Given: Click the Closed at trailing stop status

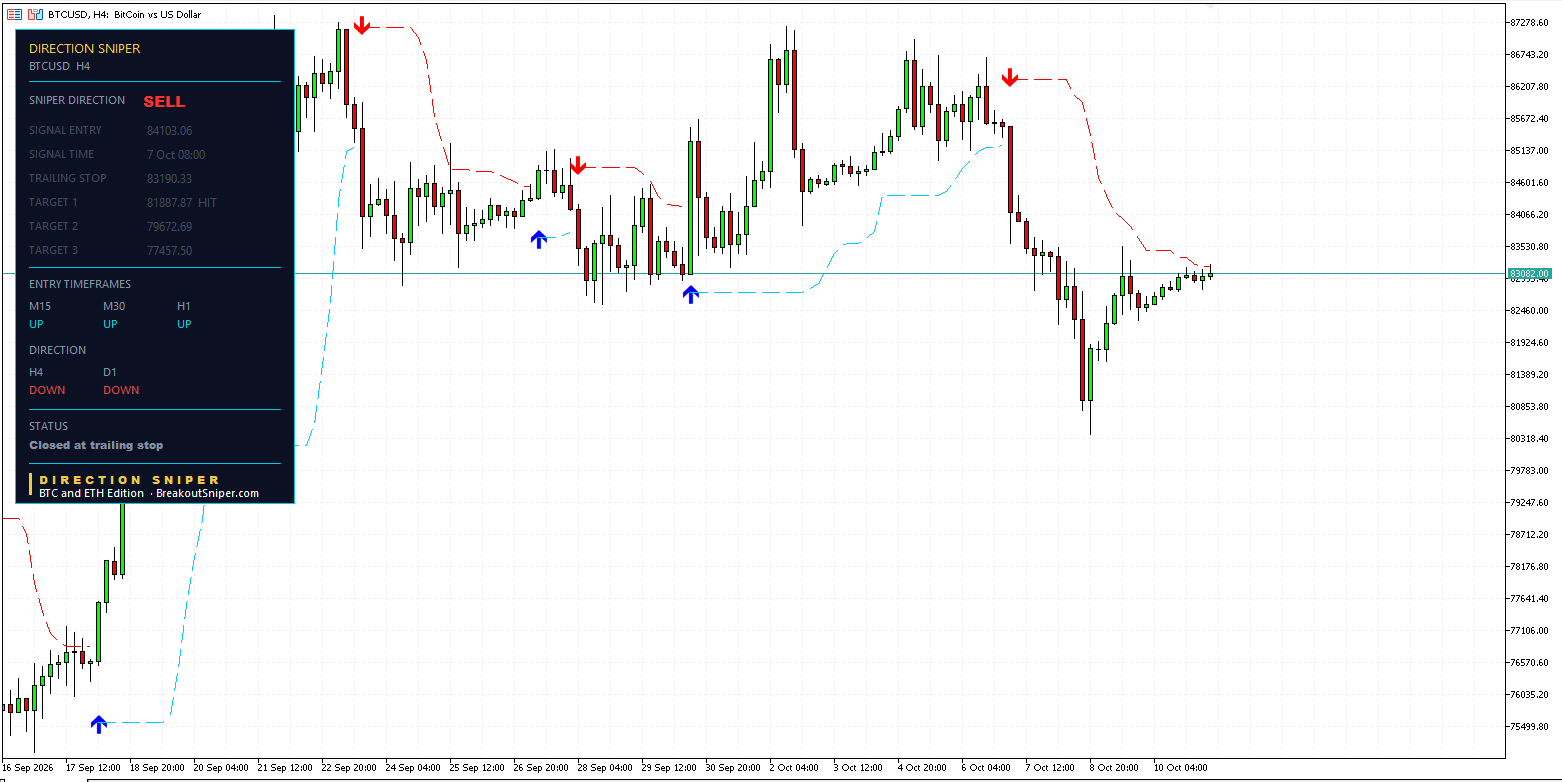Looking at the screenshot, I should click(x=96, y=445).
